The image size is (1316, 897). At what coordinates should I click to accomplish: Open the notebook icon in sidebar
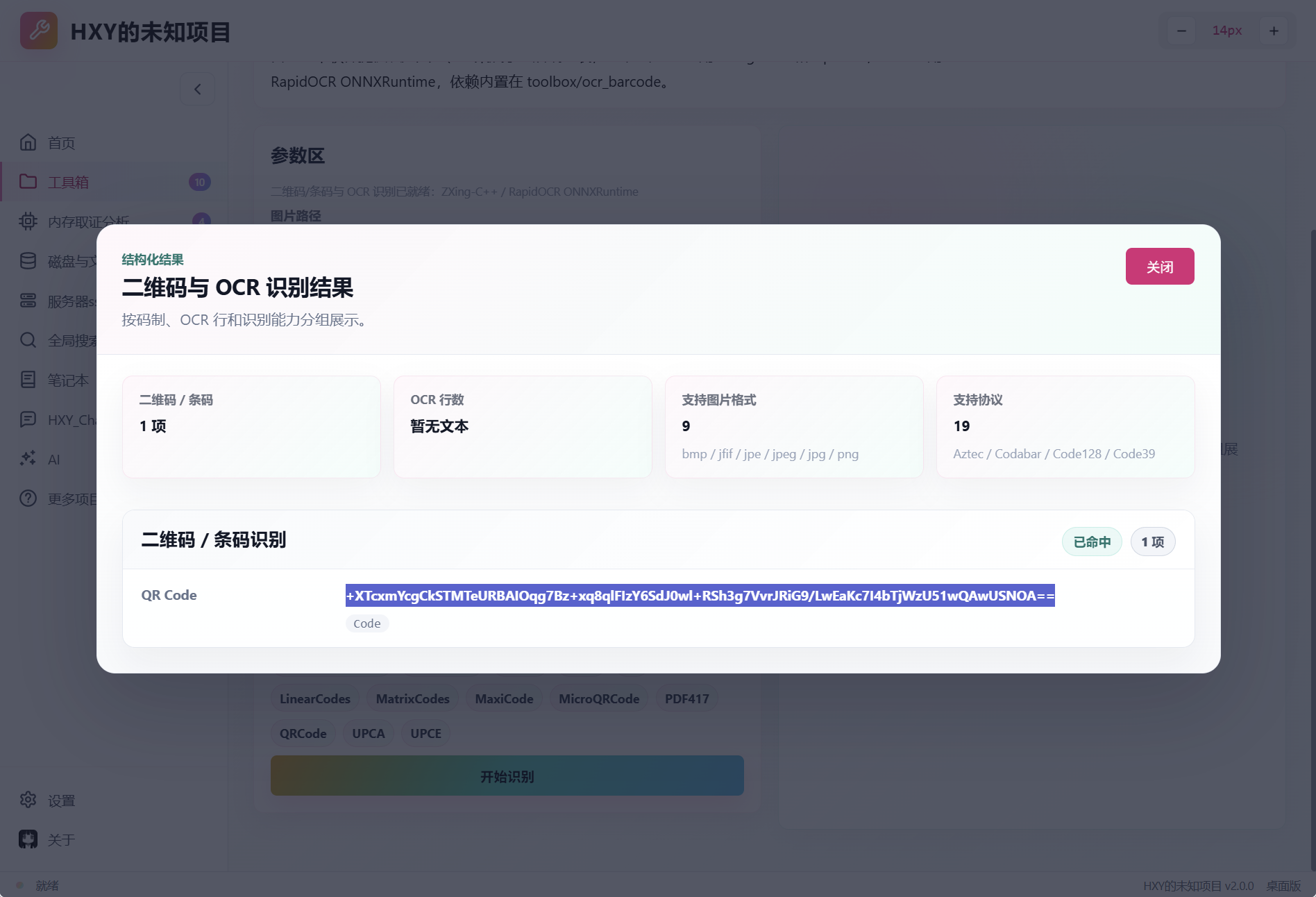(x=28, y=380)
